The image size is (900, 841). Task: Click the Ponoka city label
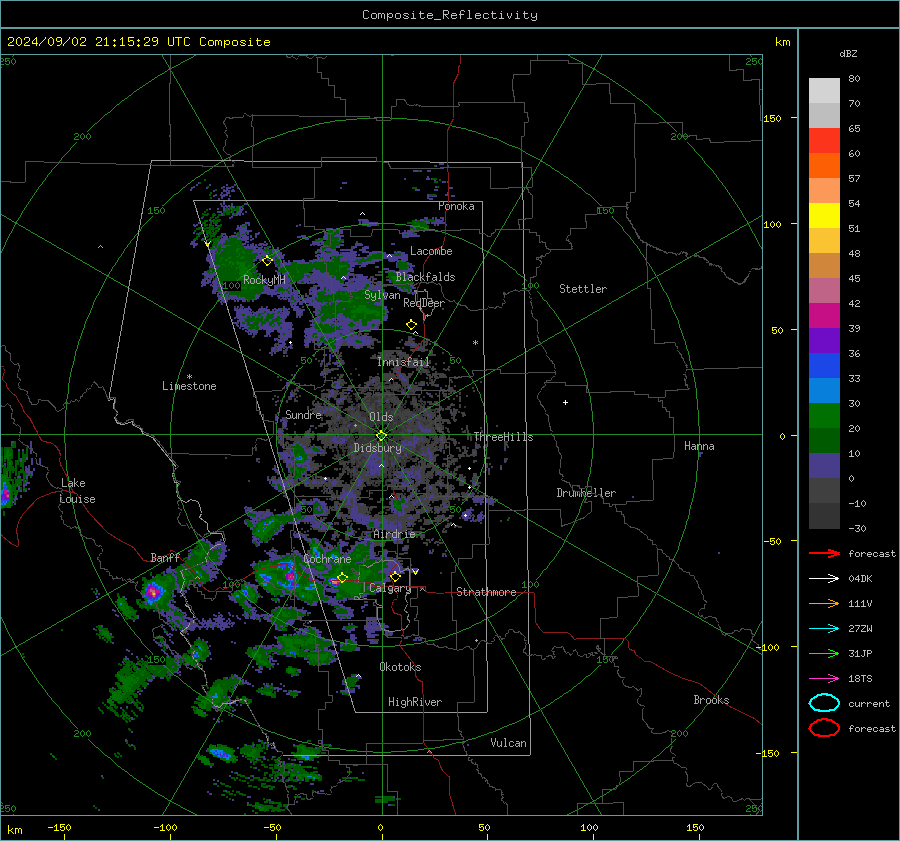point(456,206)
